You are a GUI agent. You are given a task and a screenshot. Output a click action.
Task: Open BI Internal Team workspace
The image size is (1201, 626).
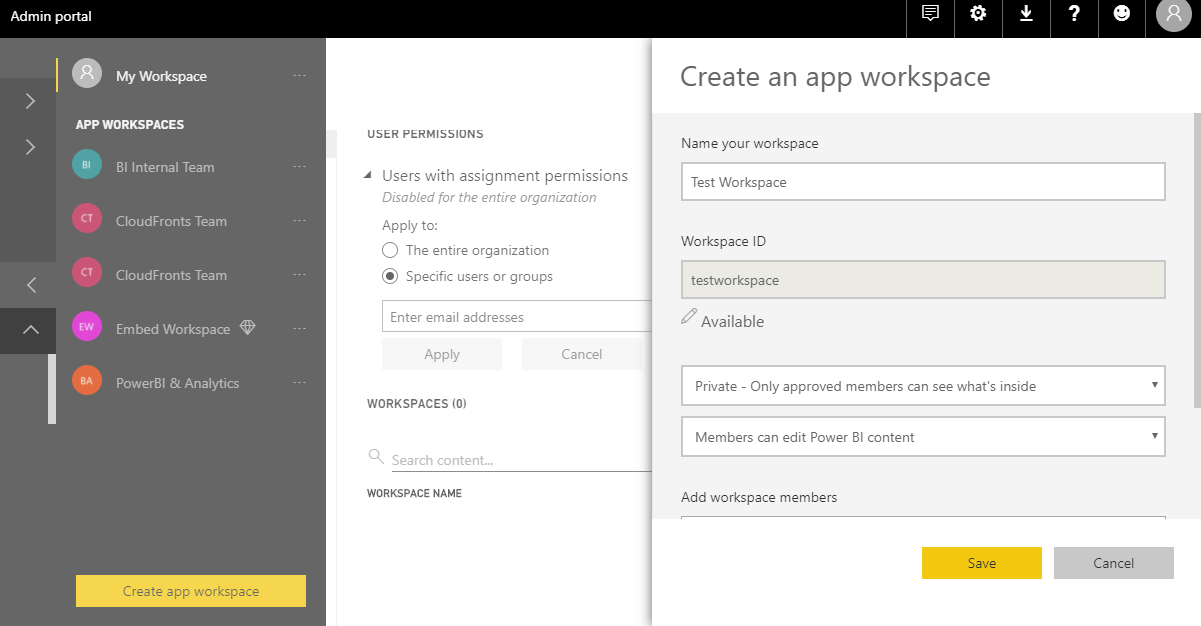point(165,167)
